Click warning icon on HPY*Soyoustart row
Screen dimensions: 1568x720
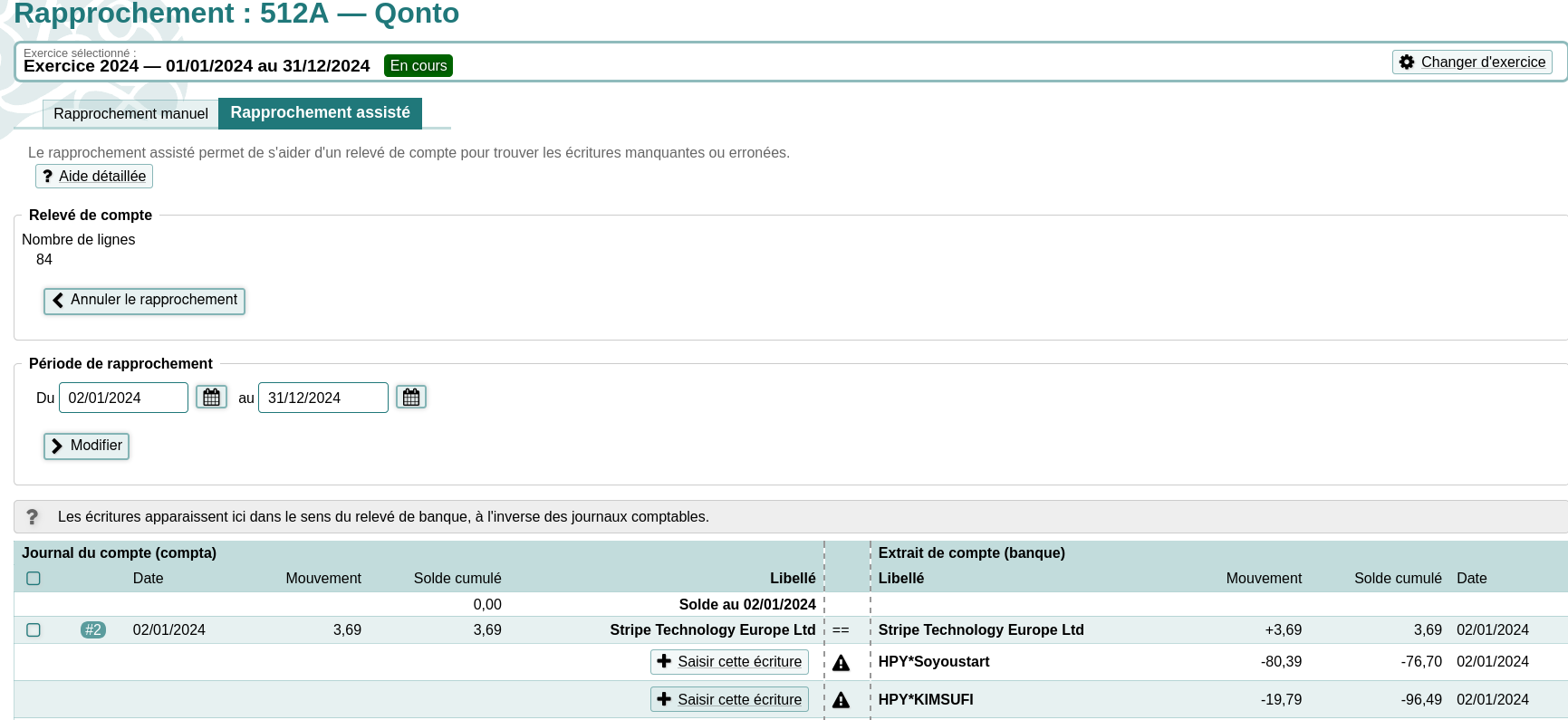(841, 663)
